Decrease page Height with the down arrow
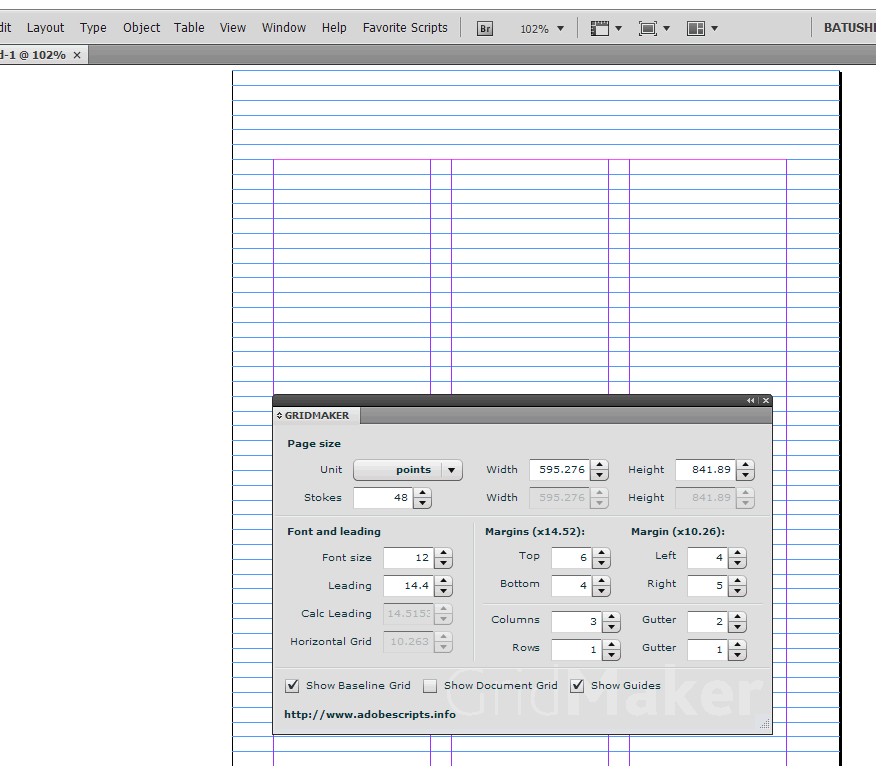The image size is (876, 766). [x=745, y=475]
